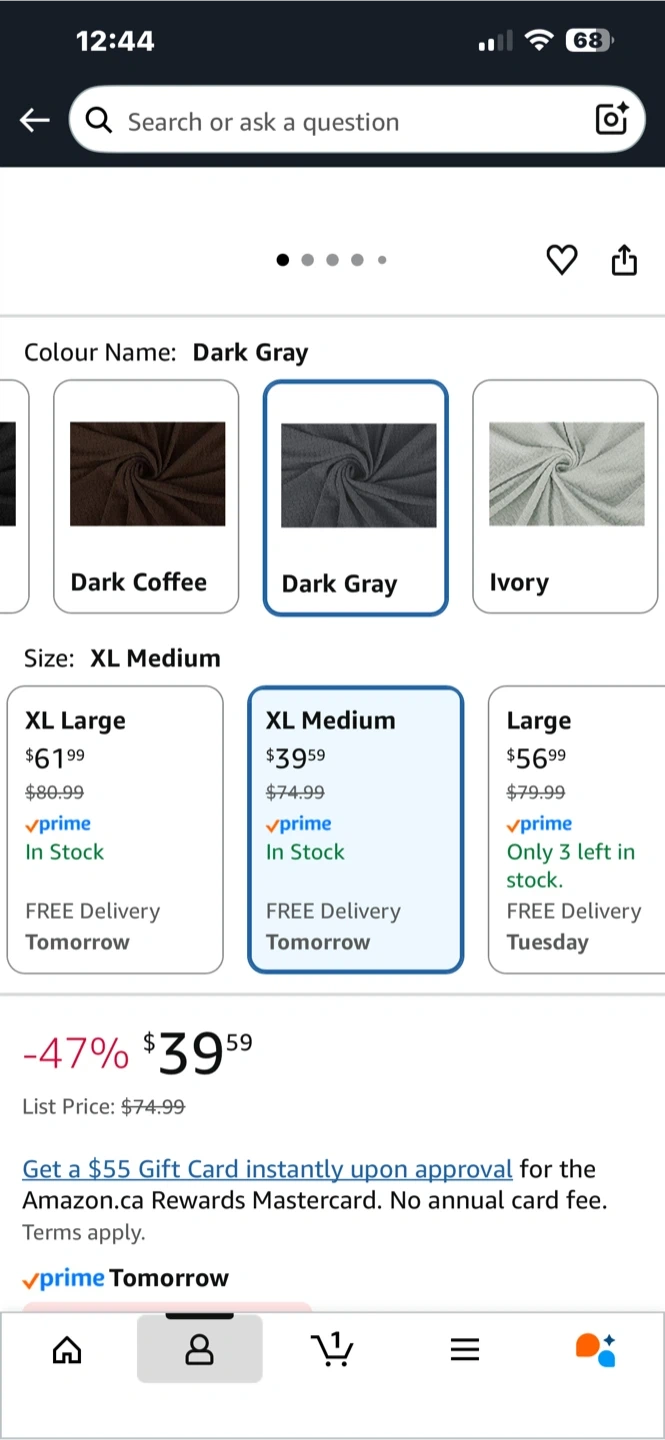
Task: Tap the share icon
Action: 624,260
